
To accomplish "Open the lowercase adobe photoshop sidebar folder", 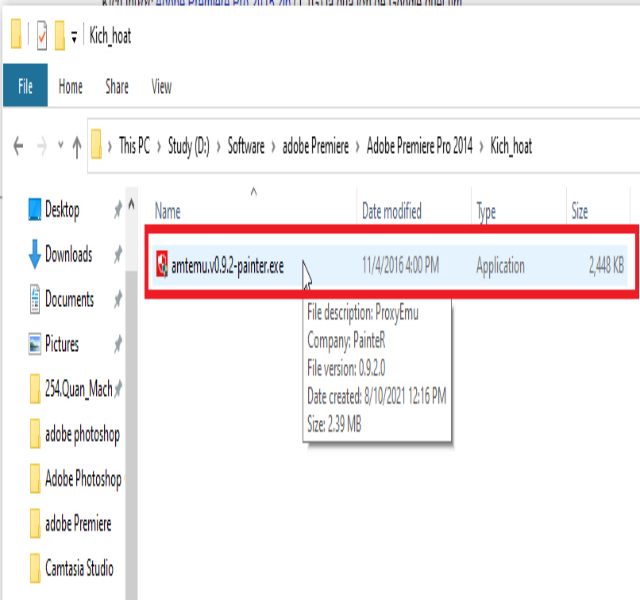I will (x=82, y=434).
